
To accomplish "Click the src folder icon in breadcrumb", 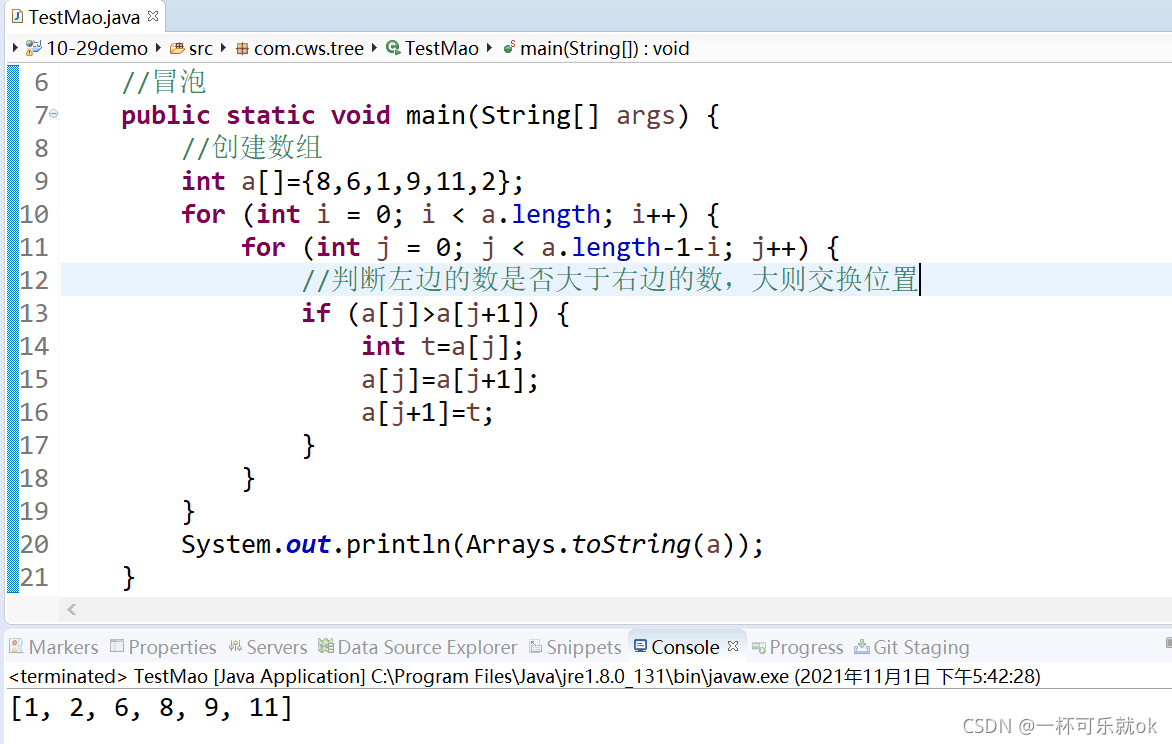I will tap(177, 49).
